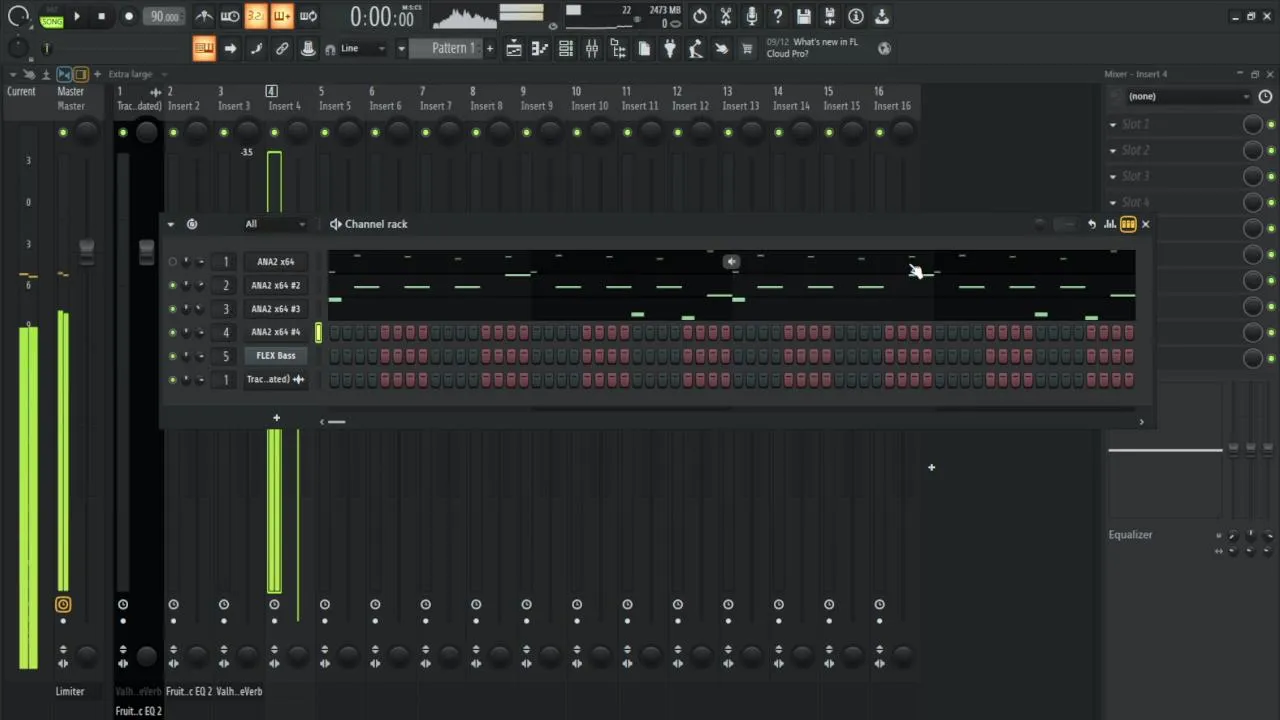1280x720 pixels.
Task: Toggle mute LED on Insert 5
Action: (x=324, y=132)
